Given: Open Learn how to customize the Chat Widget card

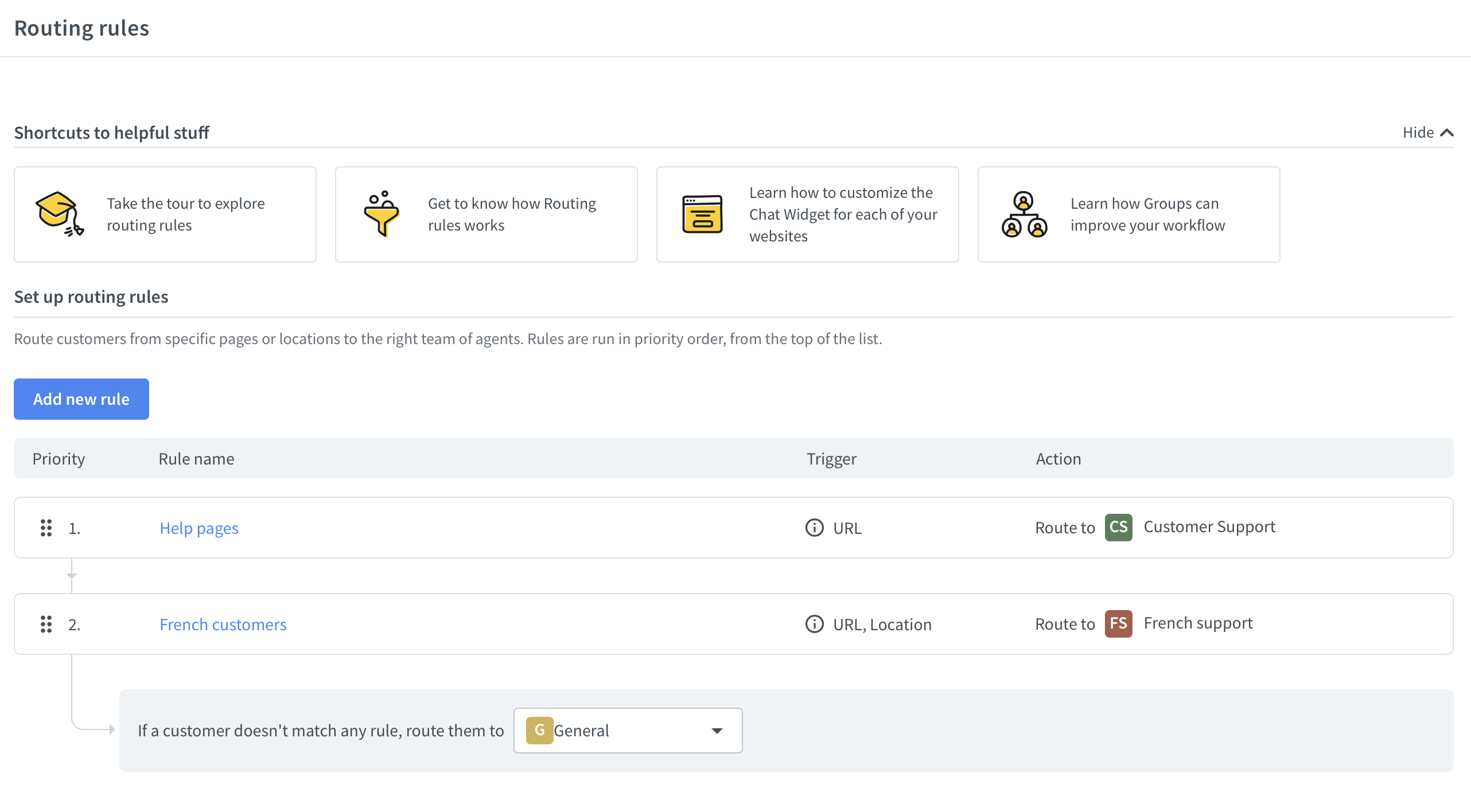Looking at the screenshot, I should (808, 214).
